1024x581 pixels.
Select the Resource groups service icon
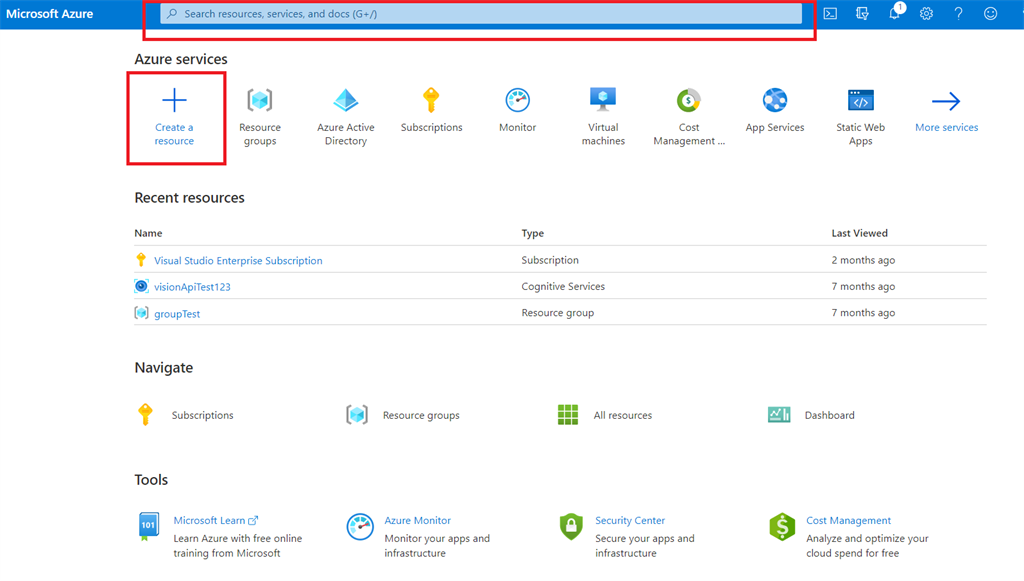(260, 100)
